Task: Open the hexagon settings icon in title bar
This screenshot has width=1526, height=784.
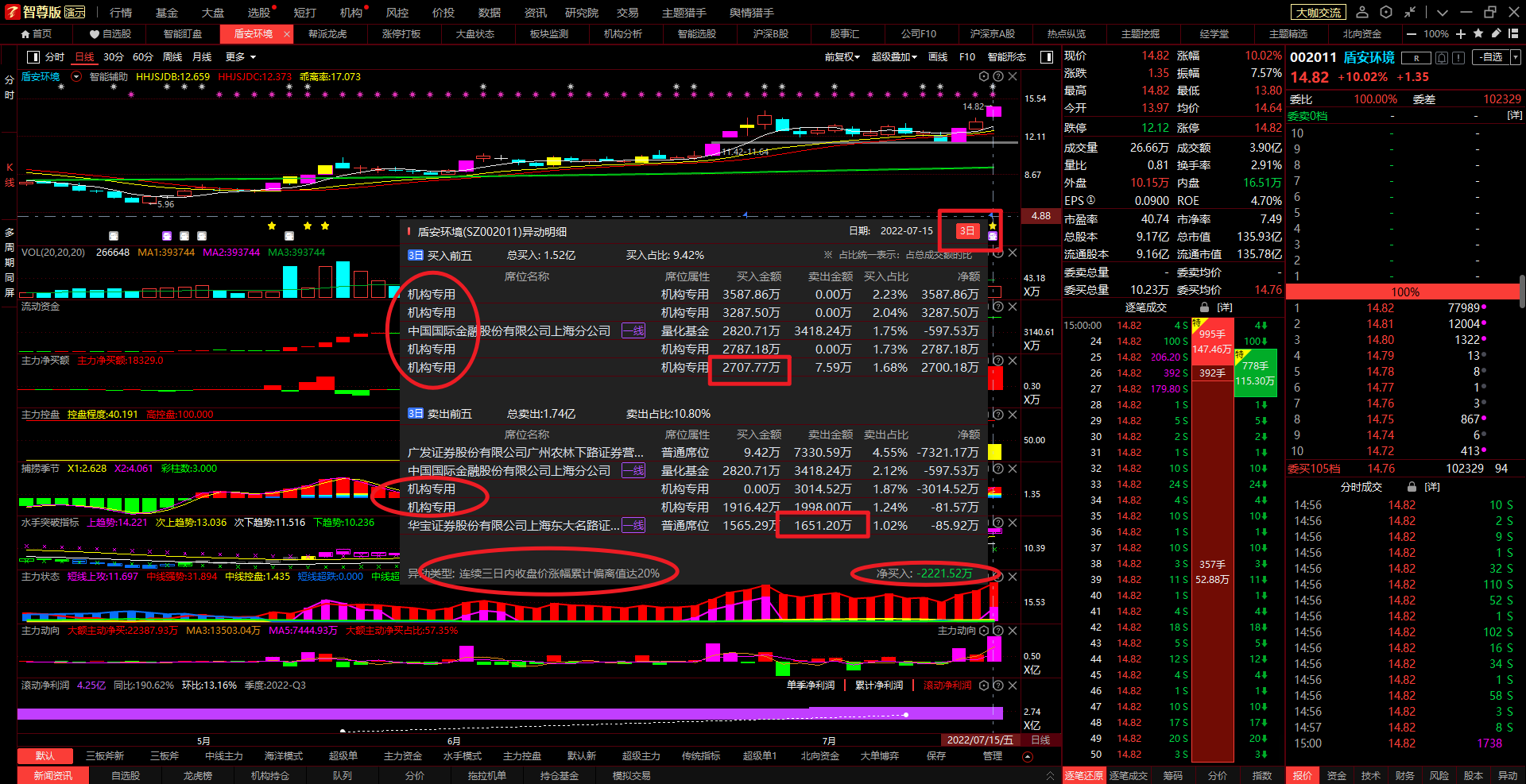Action: pyautogui.click(x=1386, y=12)
